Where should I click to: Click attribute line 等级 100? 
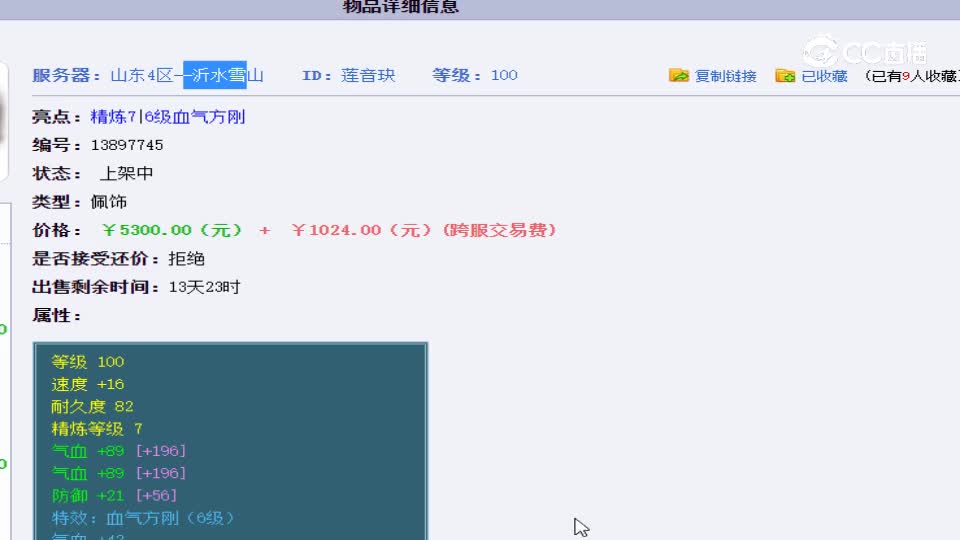point(88,362)
